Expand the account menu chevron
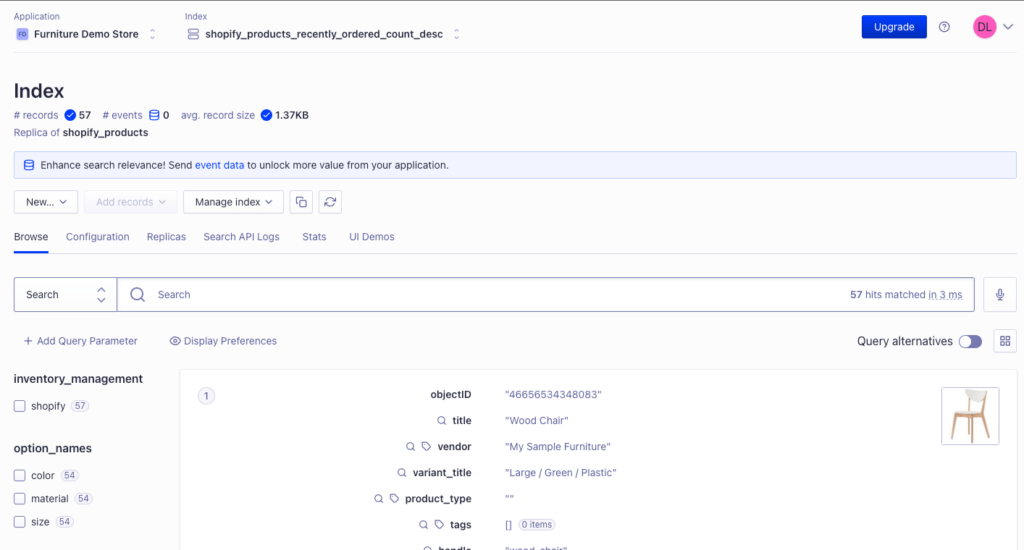 click(x=1008, y=27)
